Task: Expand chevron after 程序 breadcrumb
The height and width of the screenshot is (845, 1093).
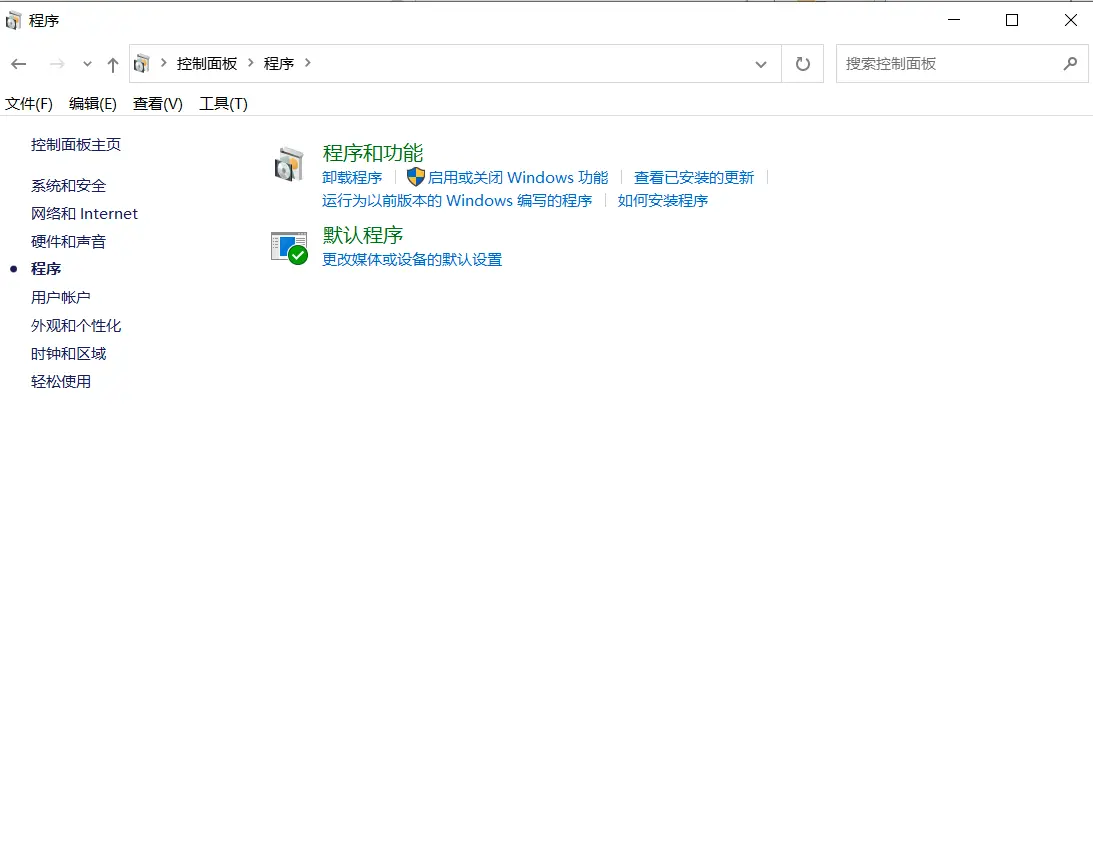Action: [x=307, y=63]
